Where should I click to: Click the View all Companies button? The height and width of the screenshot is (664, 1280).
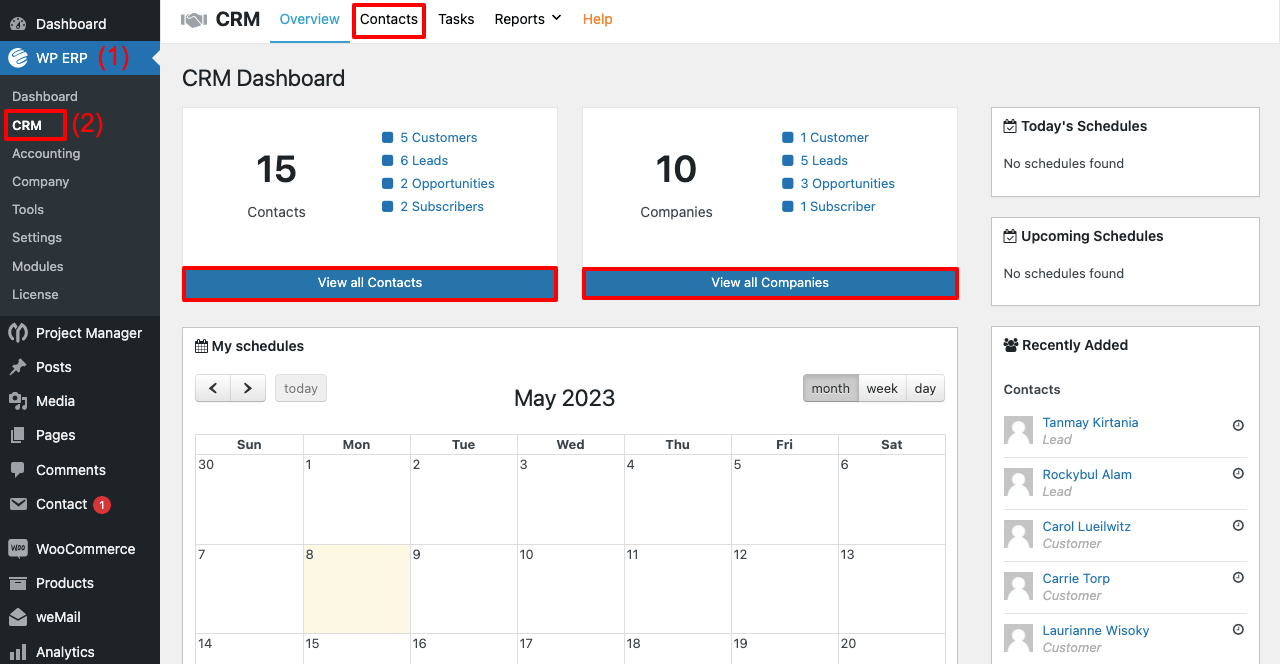[770, 283]
